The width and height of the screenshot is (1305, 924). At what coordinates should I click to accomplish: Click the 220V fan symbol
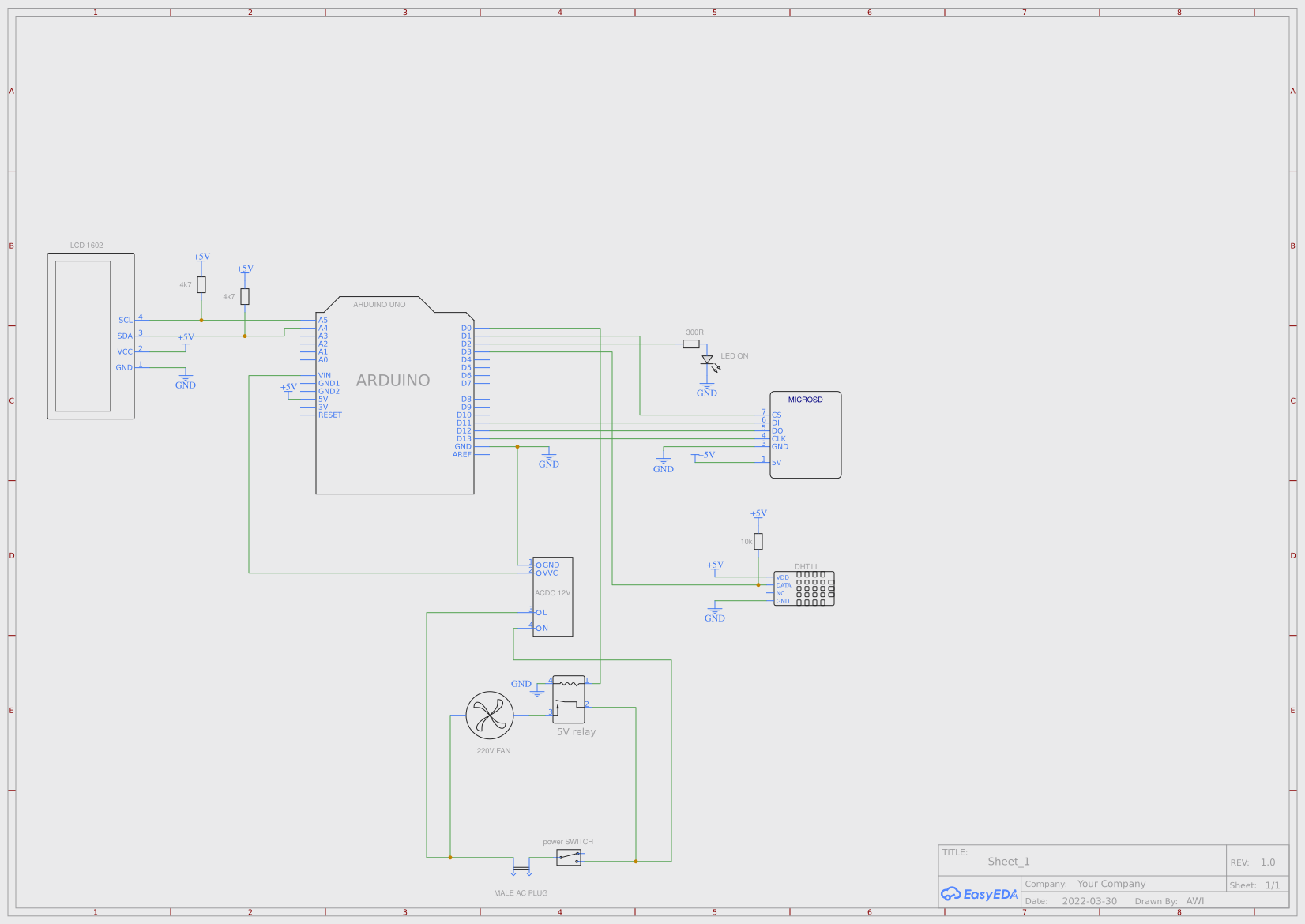tap(490, 716)
